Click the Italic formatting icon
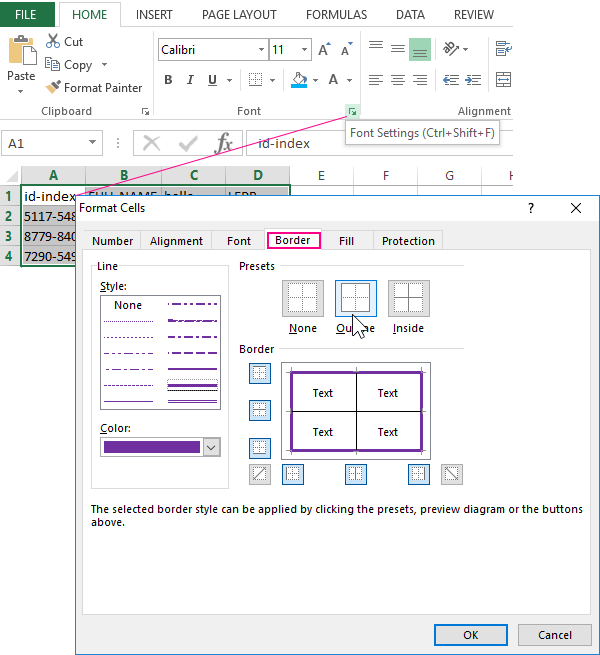Viewport: 600px width, 655px height. click(189, 80)
